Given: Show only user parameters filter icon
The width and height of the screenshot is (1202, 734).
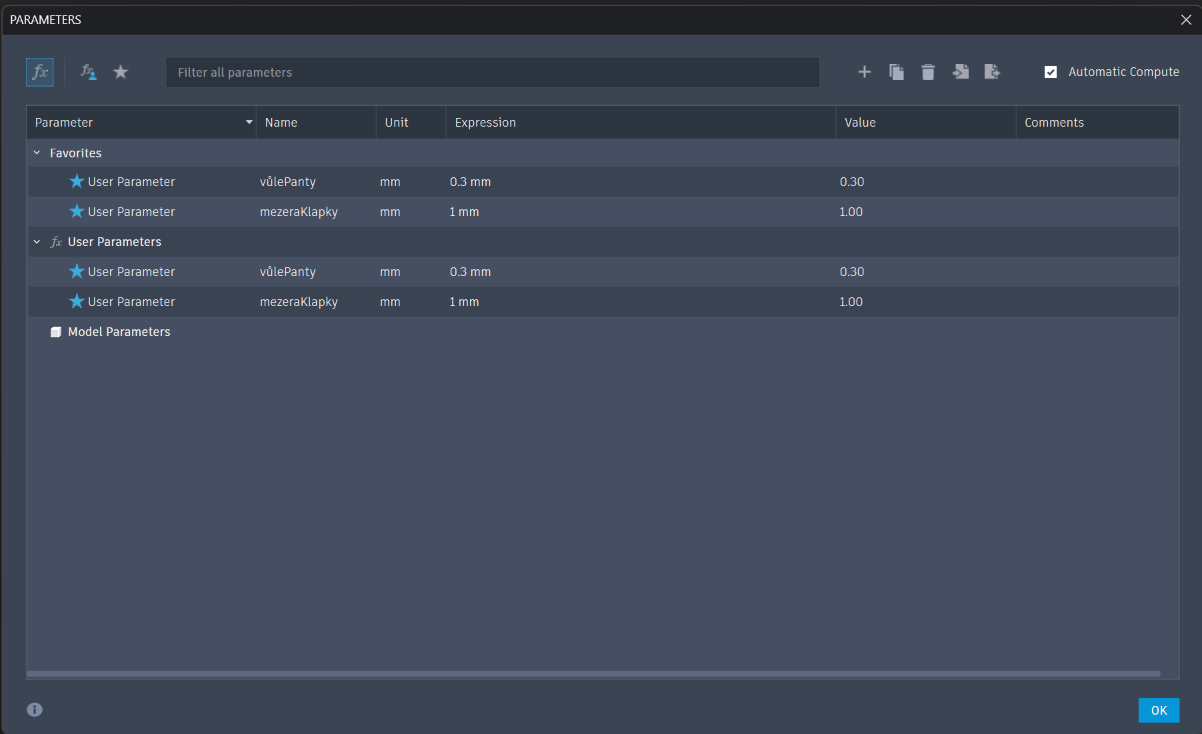Looking at the screenshot, I should point(89,72).
